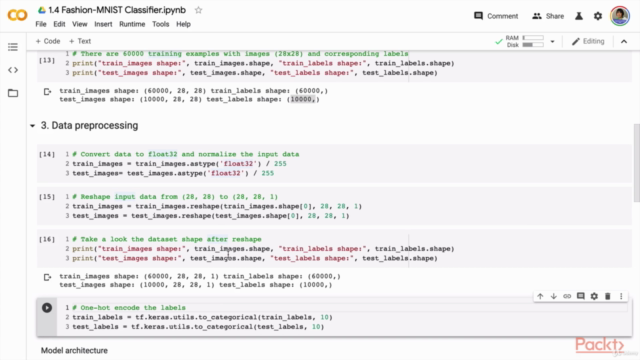Screen dimensions: 640x360
Task: Add a new Code cell
Action: click(x=48, y=41)
